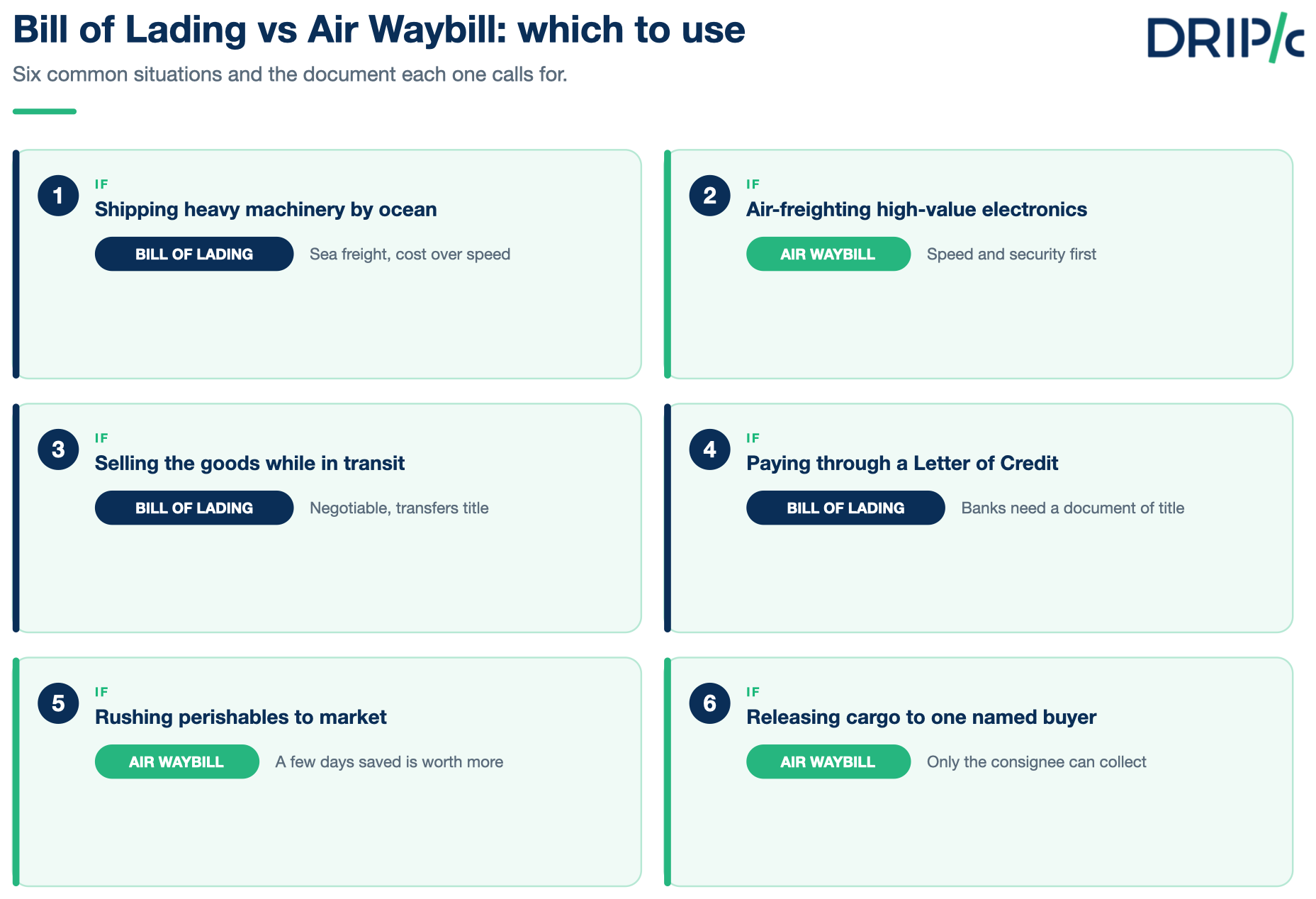Click the number 4 circle badge
This screenshot has width=1316, height=899.
tap(709, 449)
